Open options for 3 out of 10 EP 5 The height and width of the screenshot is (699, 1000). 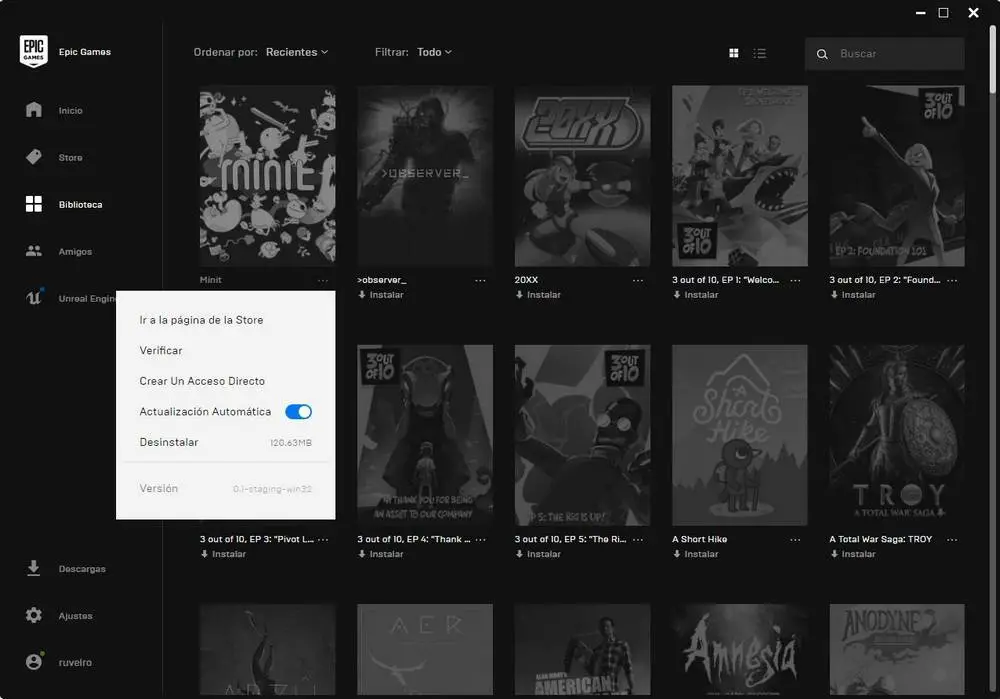(638, 540)
